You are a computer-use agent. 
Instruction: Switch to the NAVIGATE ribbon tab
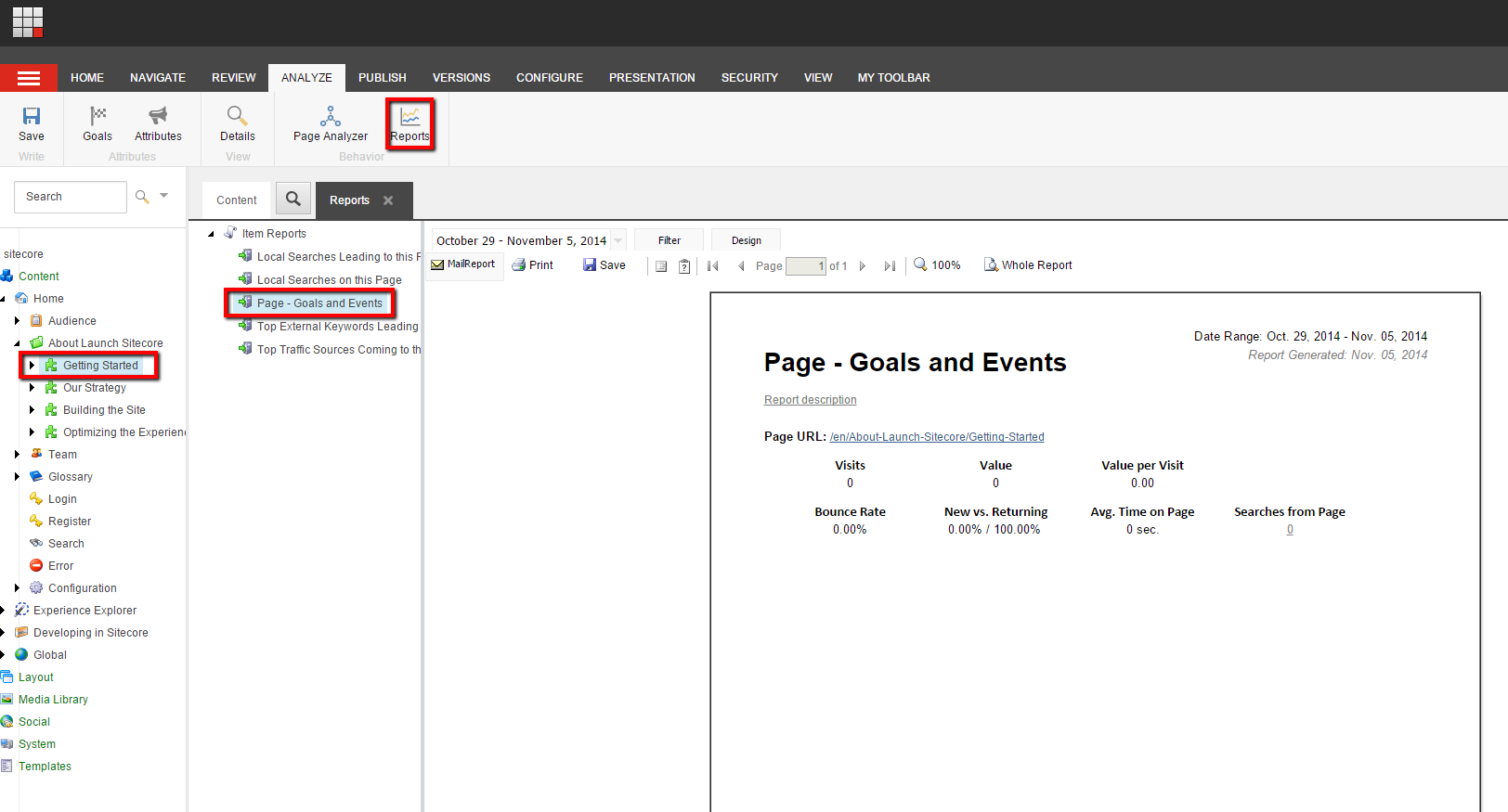pyautogui.click(x=158, y=78)
